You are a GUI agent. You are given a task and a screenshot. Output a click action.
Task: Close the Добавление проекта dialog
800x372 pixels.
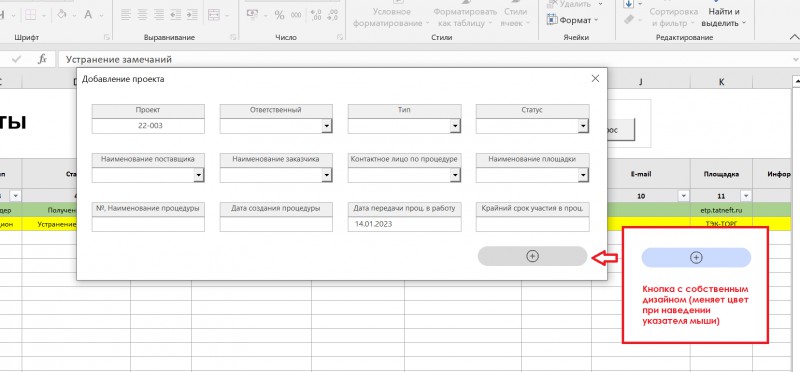pyautogui.click(x=595, y=79)
